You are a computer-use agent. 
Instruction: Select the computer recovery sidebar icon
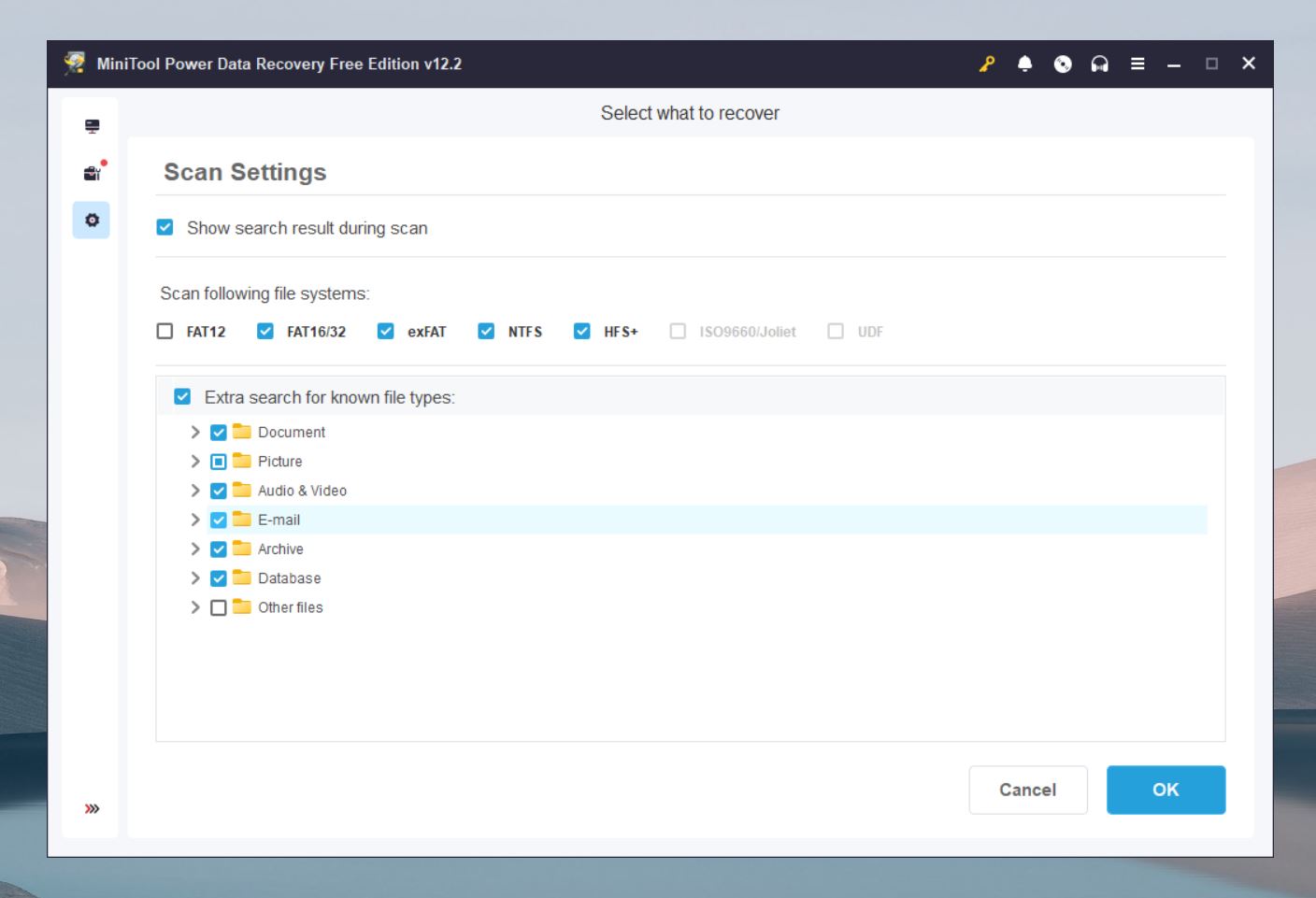(x=92, y=125)
